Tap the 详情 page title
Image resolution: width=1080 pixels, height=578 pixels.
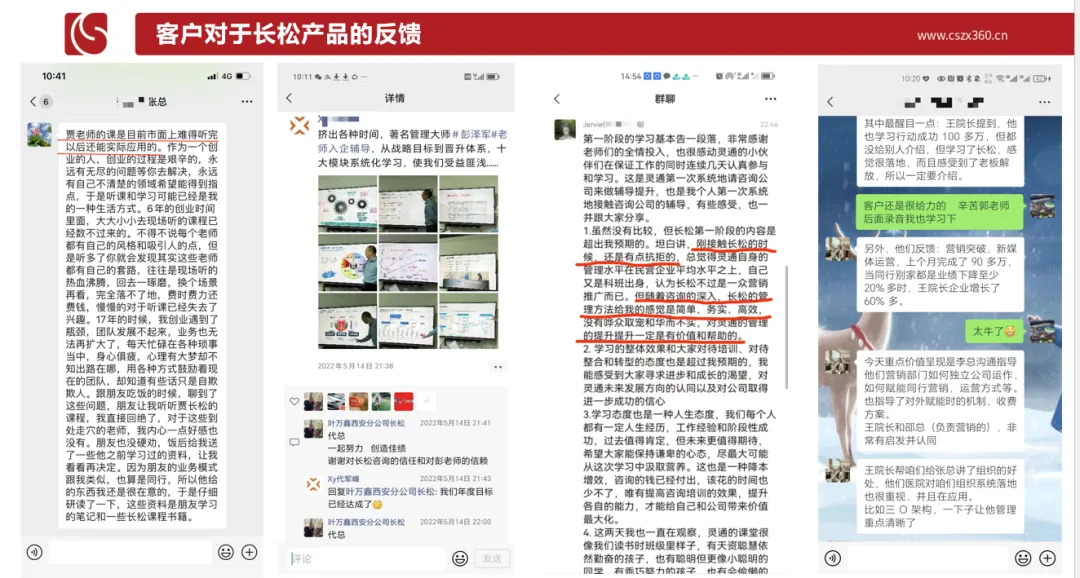click(x=395, y=98)
